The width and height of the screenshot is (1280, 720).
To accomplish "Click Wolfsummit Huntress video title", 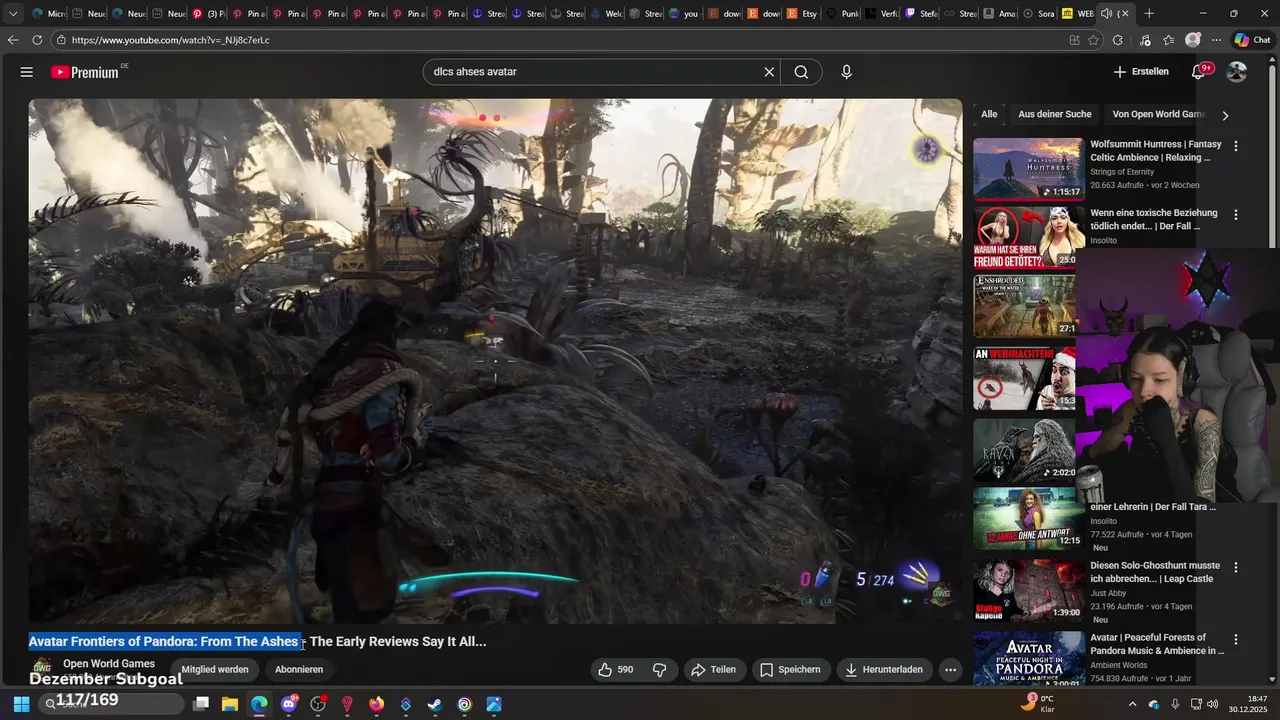I will coord(1156,151).
